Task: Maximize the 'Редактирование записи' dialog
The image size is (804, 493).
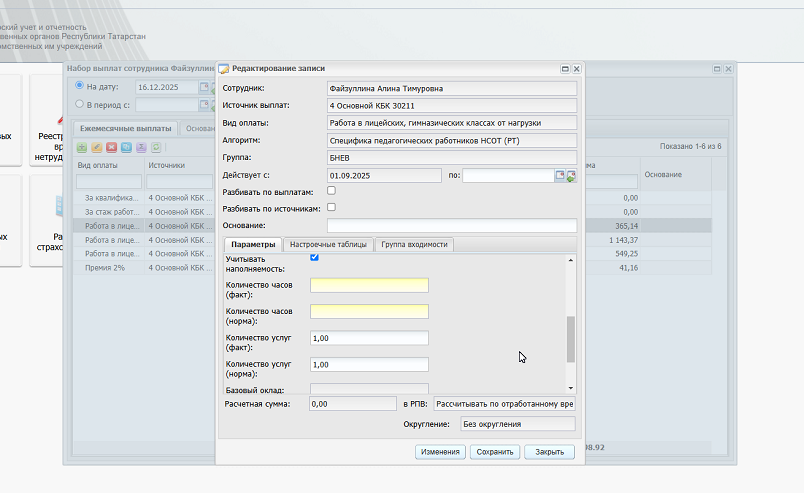Action: [565, 69]
